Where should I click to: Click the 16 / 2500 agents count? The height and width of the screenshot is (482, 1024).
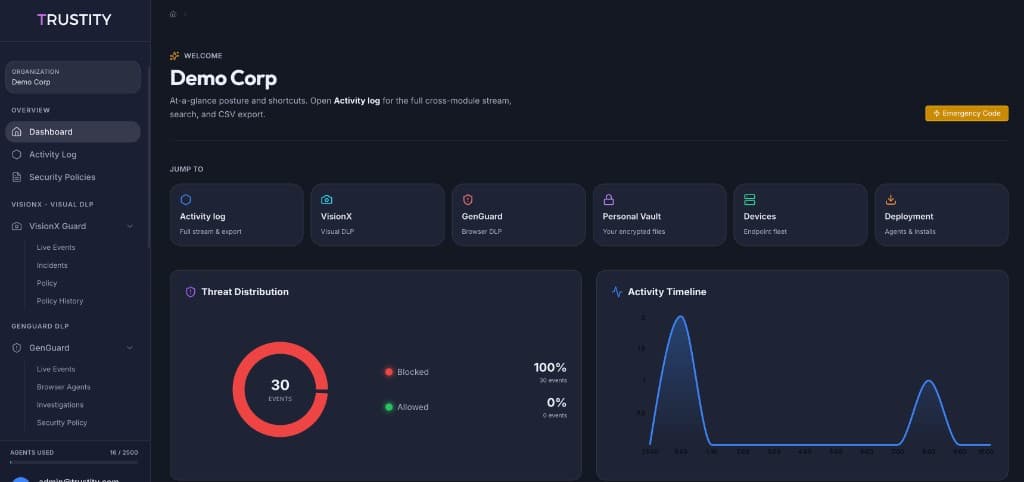[x=124, y=452]
